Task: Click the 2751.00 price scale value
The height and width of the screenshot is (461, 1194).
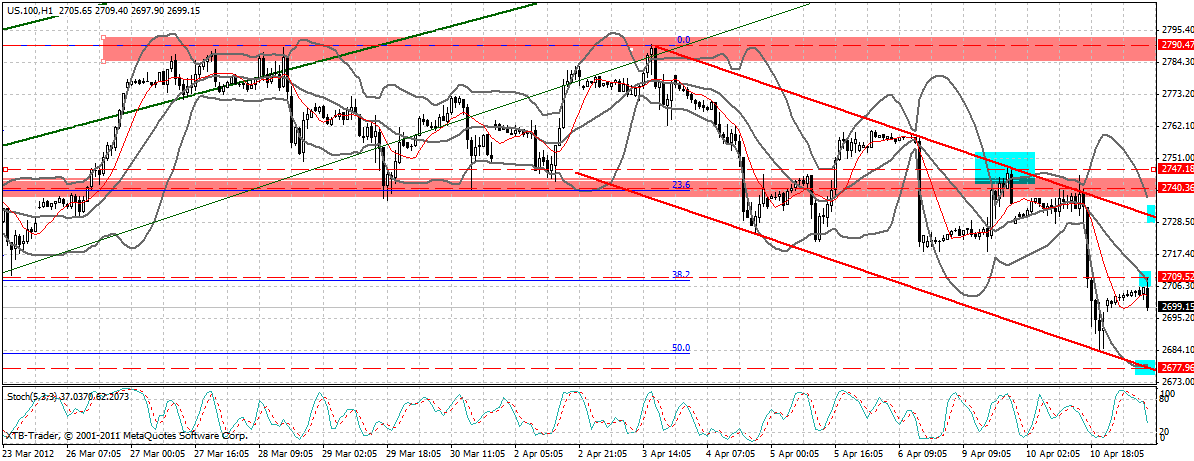Action: coord(1177,157)
